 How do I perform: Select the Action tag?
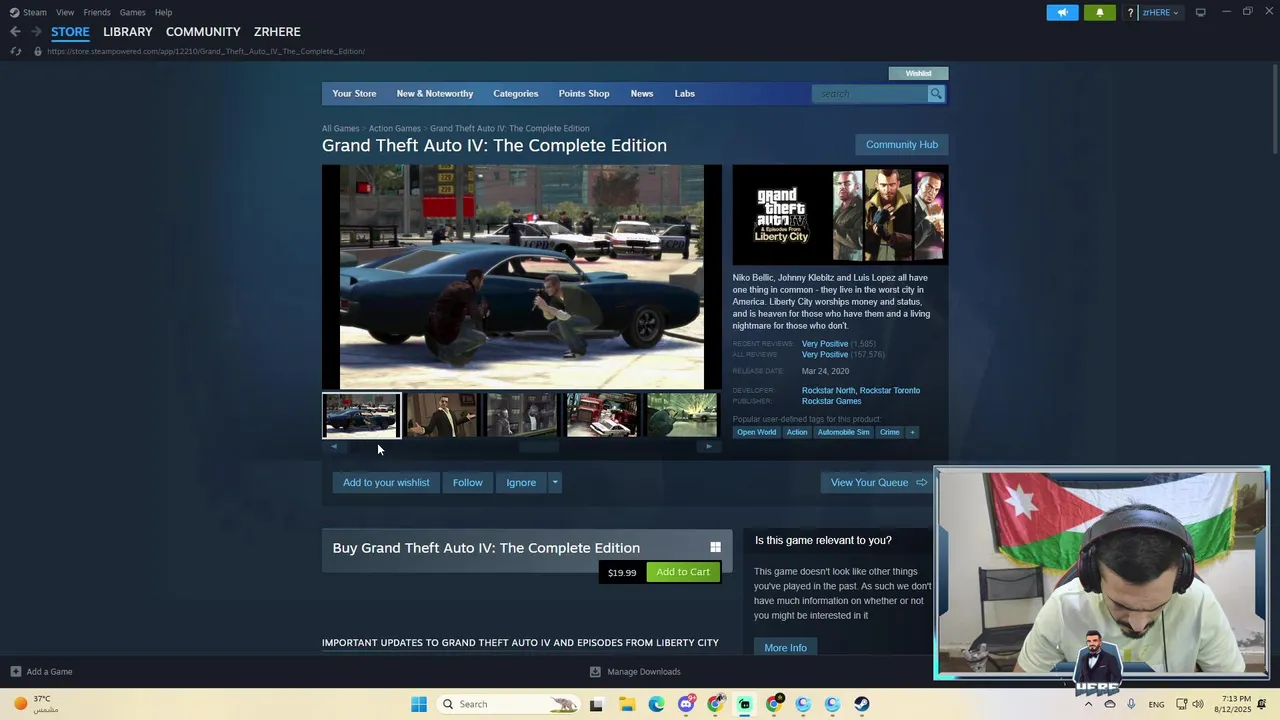pyautogui.click(x=797, y=432)
